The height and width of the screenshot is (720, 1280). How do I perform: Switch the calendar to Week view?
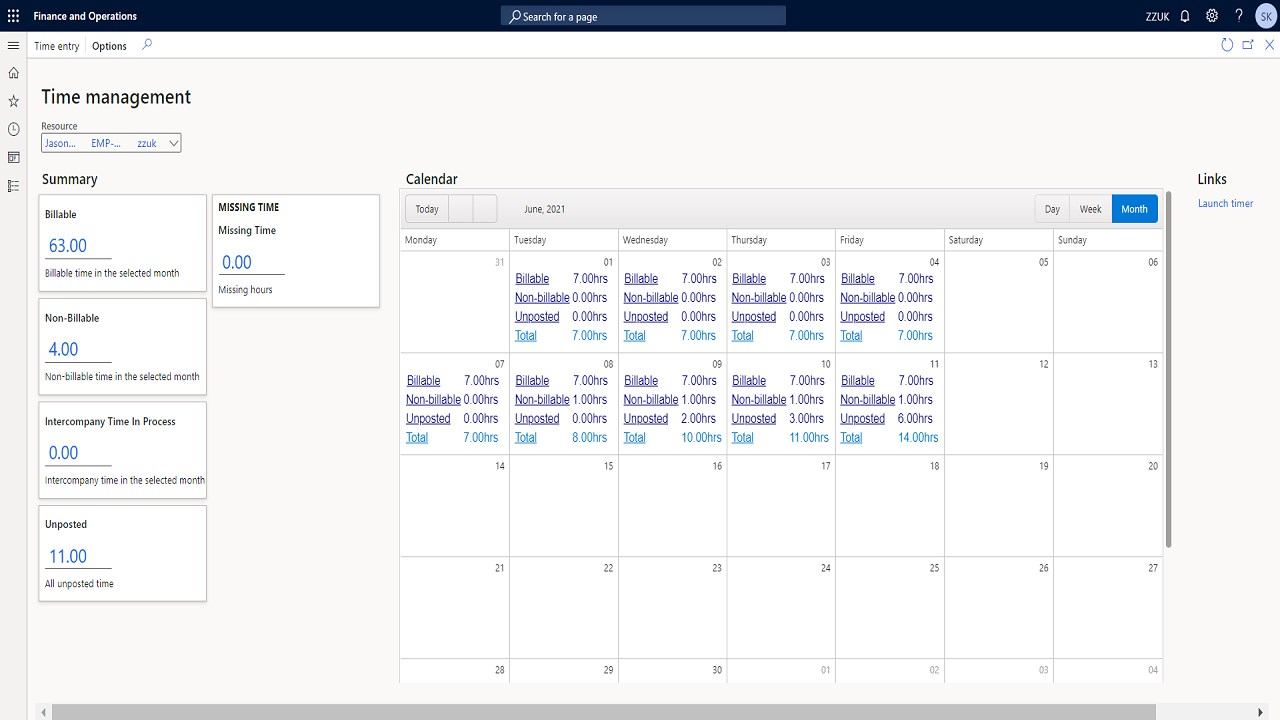pos(1091,209)
